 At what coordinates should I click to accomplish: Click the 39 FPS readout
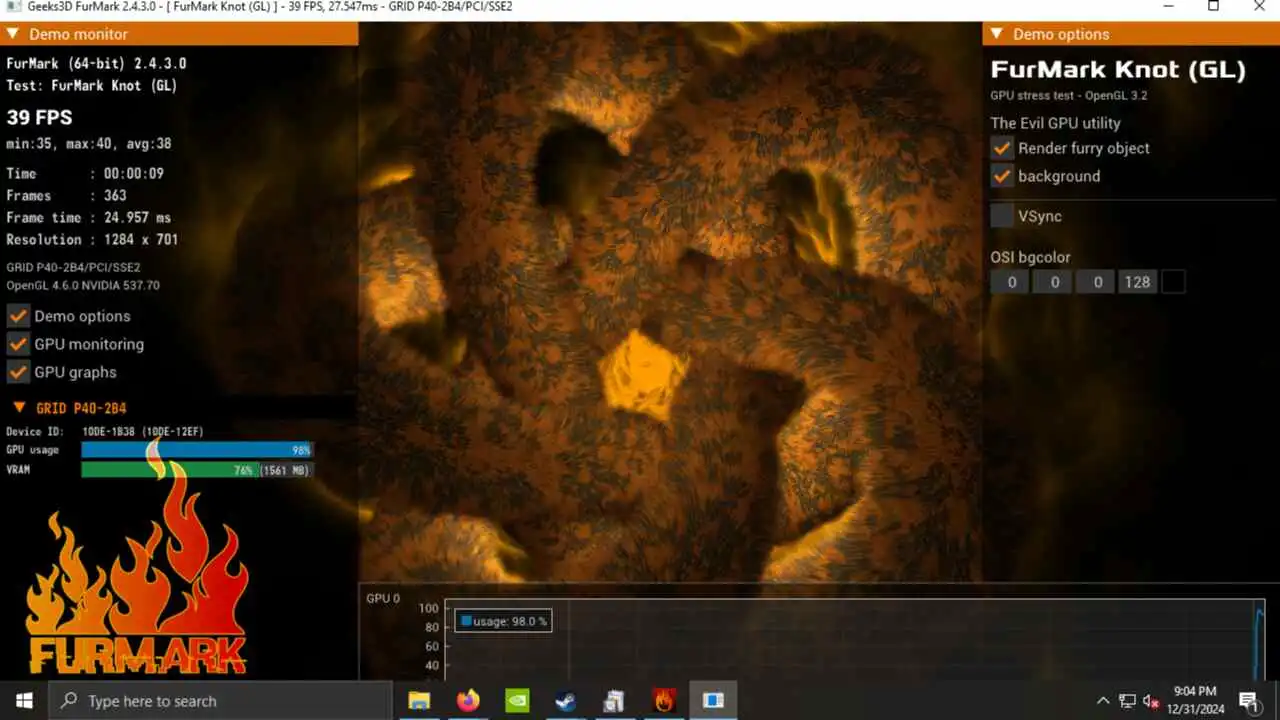tap(39, 117)
